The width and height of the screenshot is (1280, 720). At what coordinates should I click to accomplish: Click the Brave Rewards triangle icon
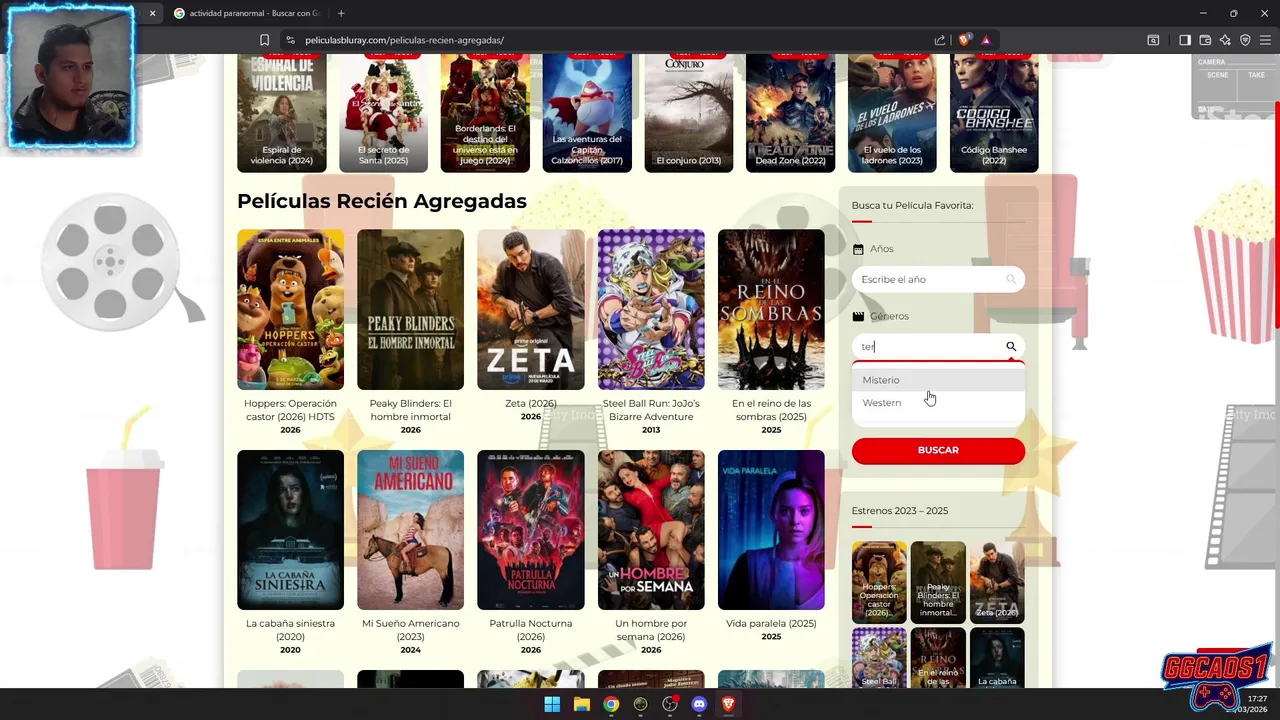coord(986,40)
